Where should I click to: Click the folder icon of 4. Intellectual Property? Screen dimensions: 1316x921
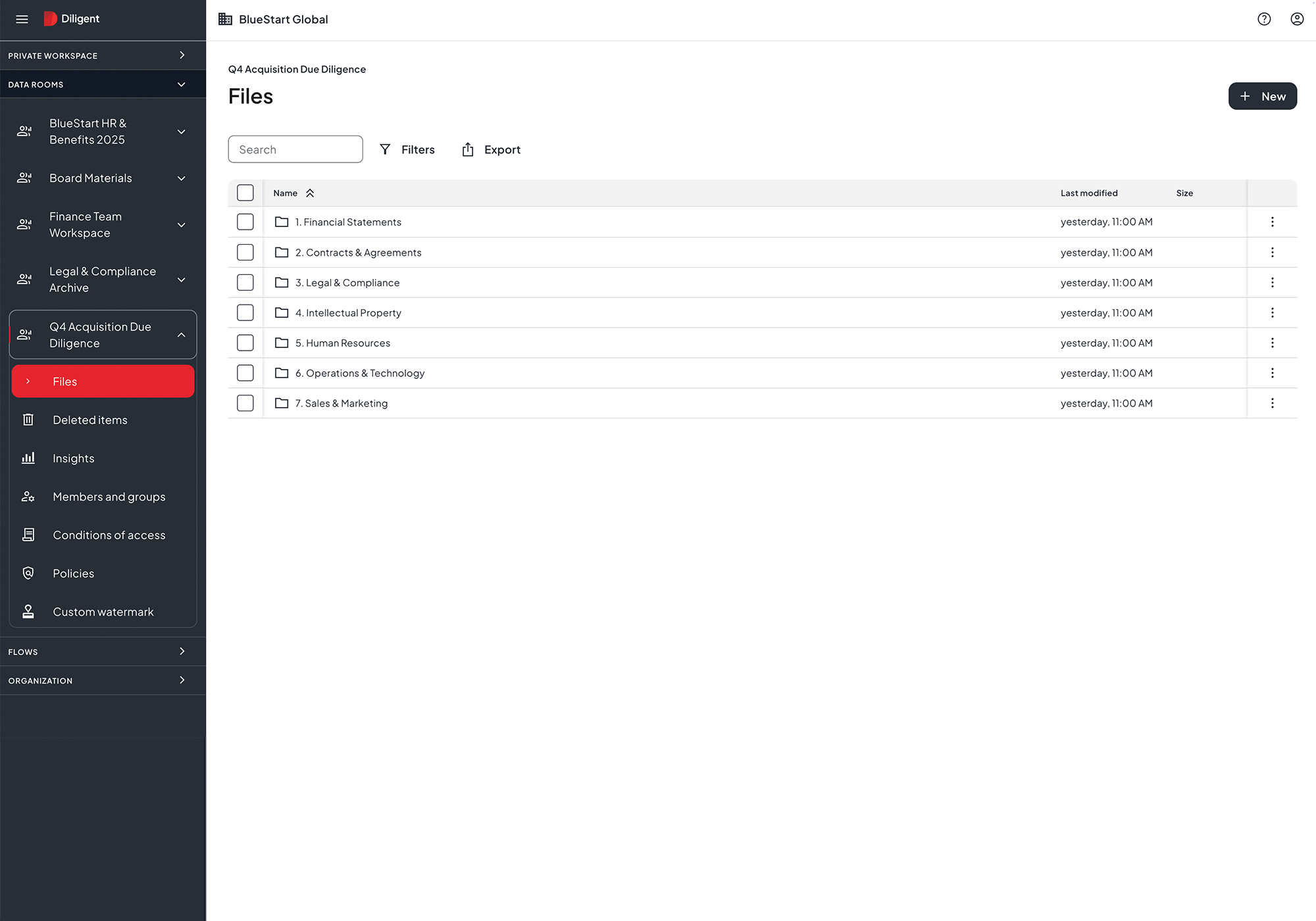282,312
